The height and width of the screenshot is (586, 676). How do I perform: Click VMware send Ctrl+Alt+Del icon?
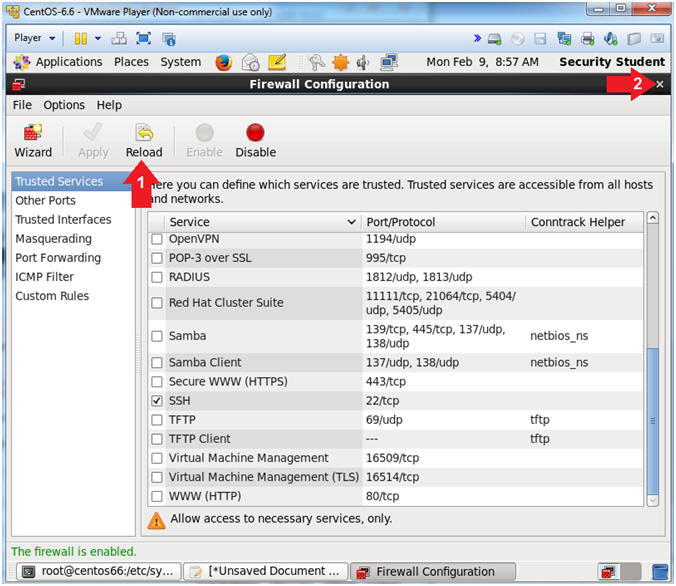pos(119,39)
